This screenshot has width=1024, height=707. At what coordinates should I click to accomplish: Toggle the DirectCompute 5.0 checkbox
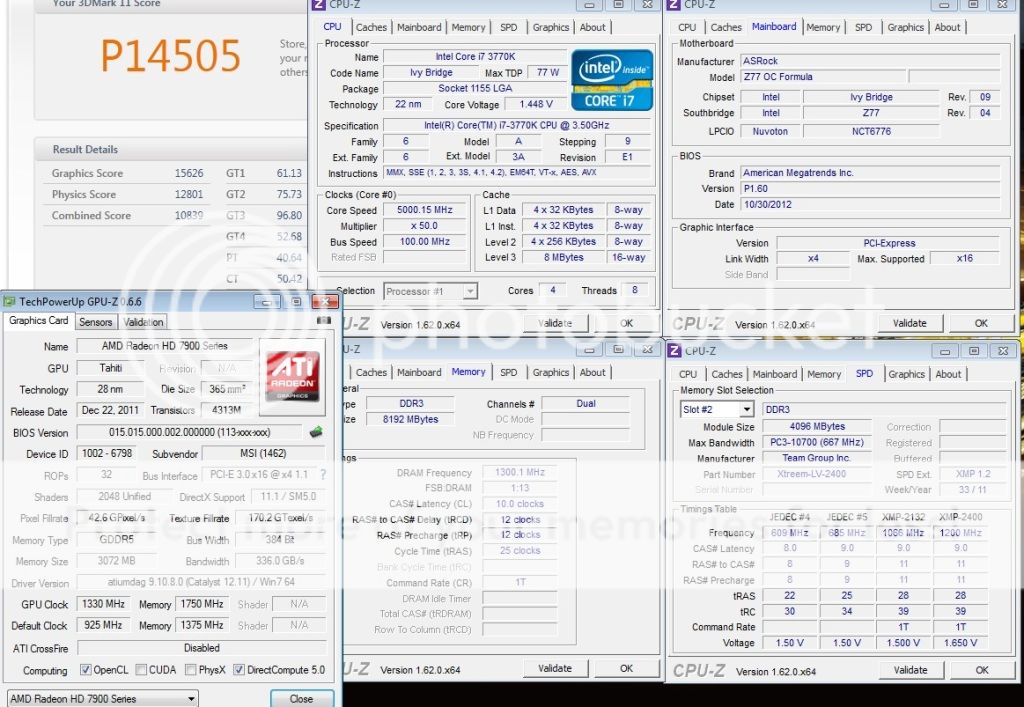(x=239, y=670)
